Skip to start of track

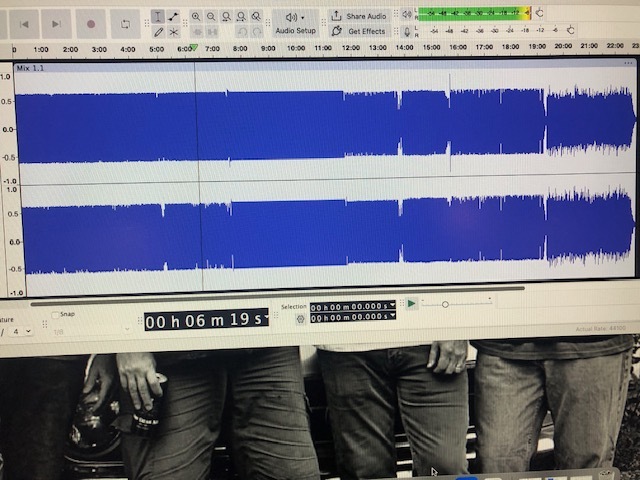(x=23, y=23)
